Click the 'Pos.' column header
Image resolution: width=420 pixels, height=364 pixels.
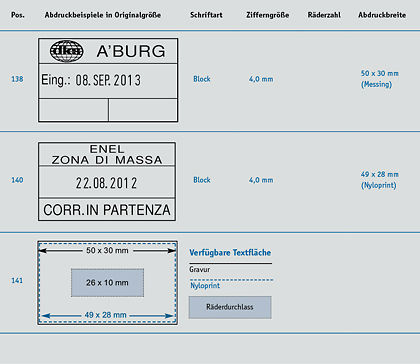click(18, 15)
